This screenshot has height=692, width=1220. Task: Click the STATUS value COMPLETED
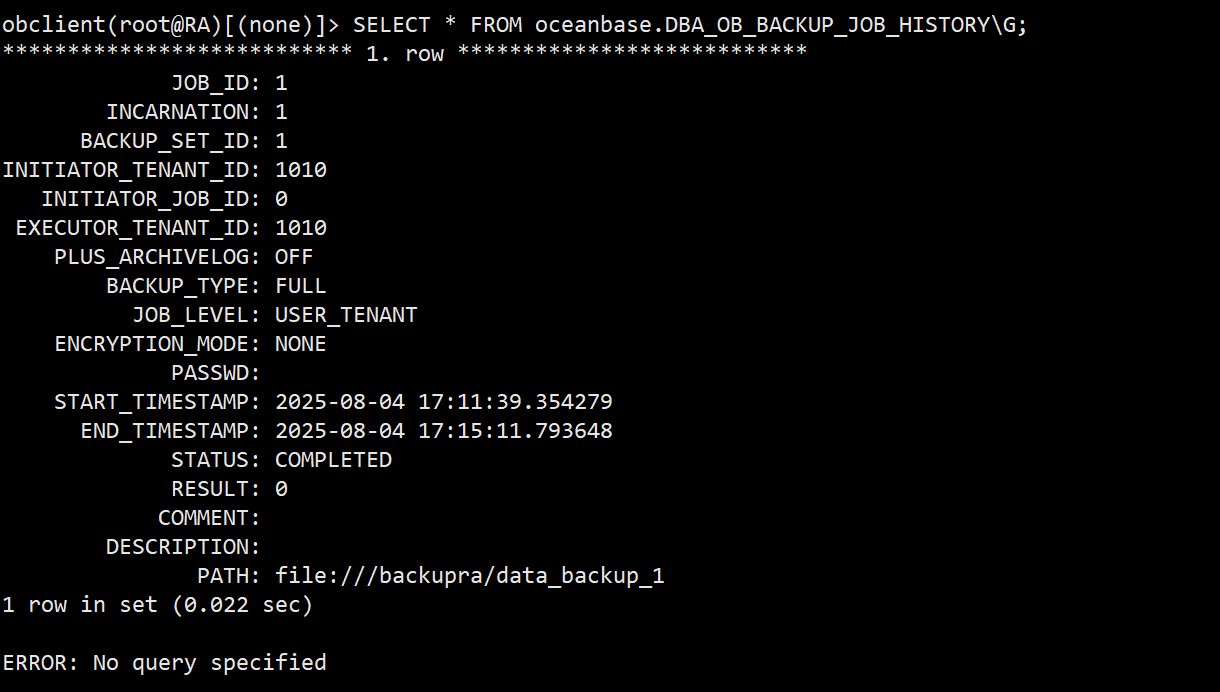(333, 460)
